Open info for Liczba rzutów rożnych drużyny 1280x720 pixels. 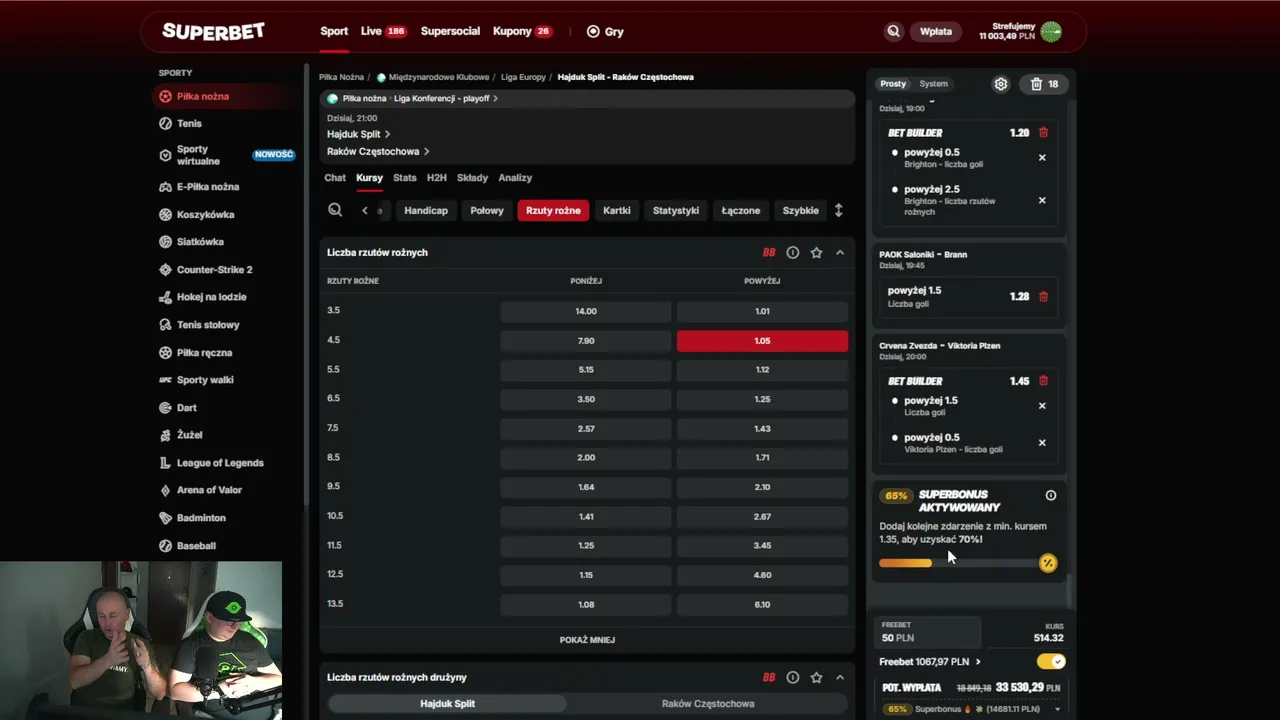(792, 677)
